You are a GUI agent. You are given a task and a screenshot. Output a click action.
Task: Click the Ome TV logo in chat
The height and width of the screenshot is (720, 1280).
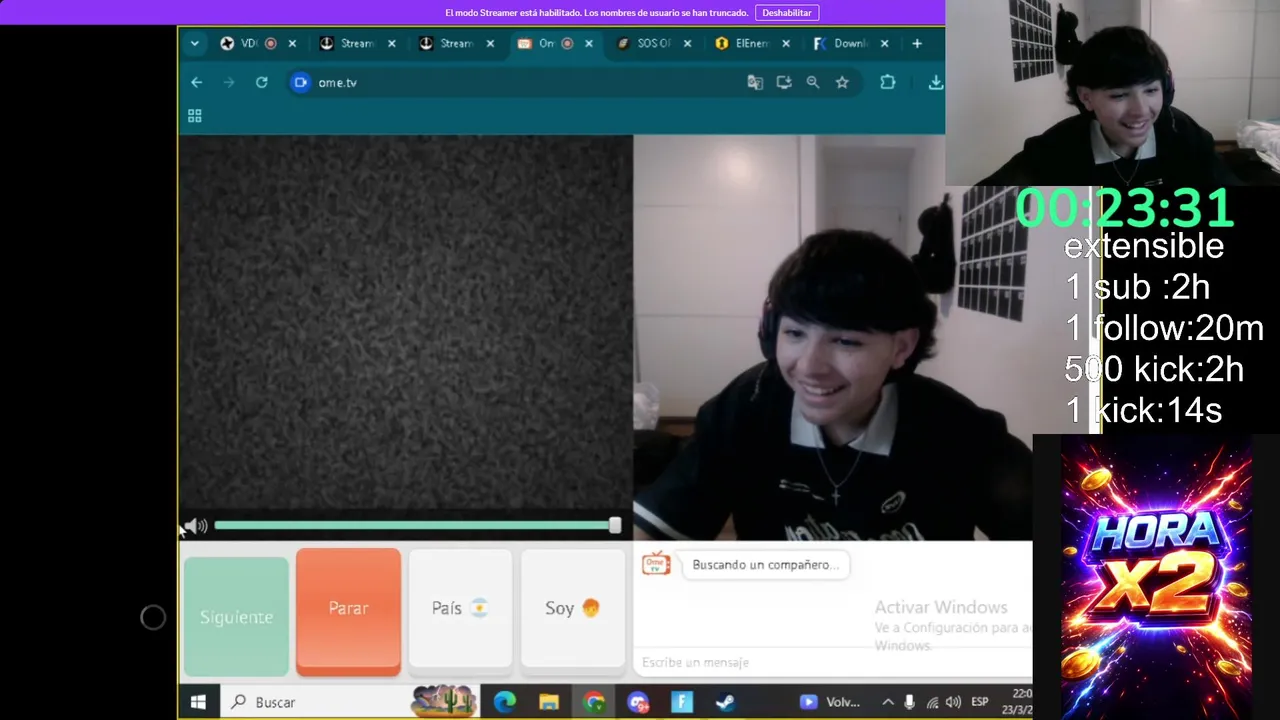(656, 564)
